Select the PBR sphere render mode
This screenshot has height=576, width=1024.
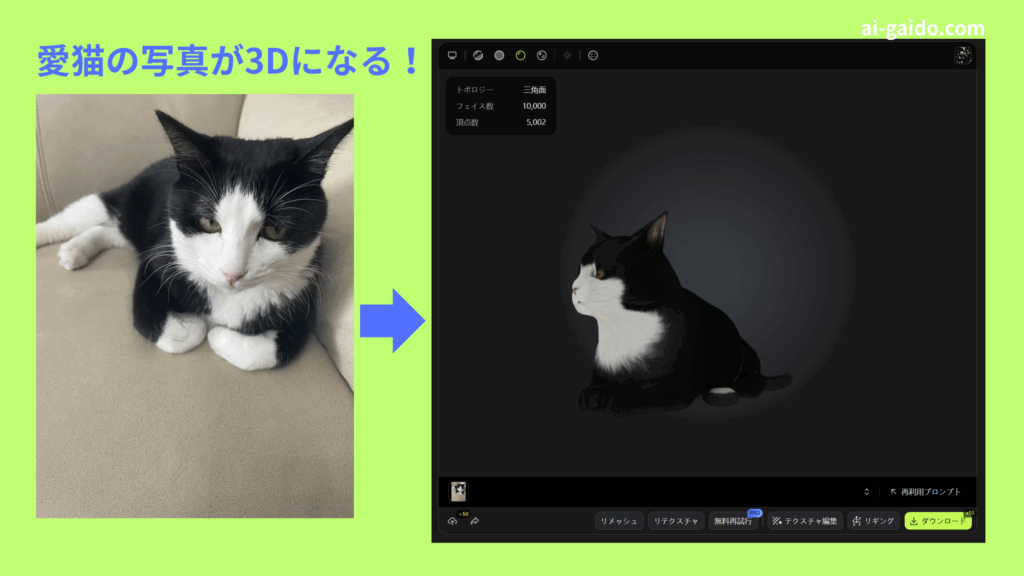(541, 56)
